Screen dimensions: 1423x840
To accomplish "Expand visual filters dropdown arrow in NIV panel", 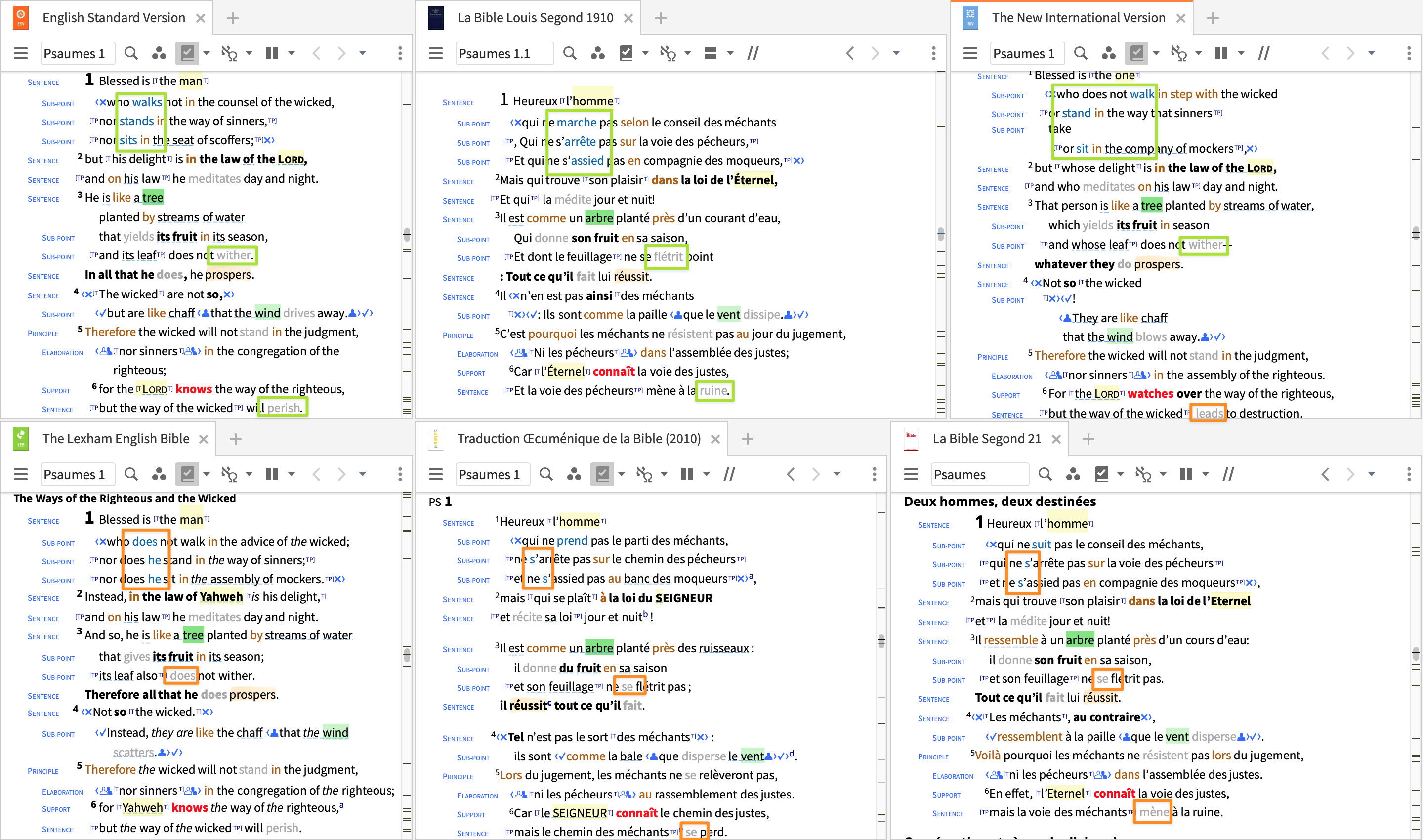I will click(1156, 53).
